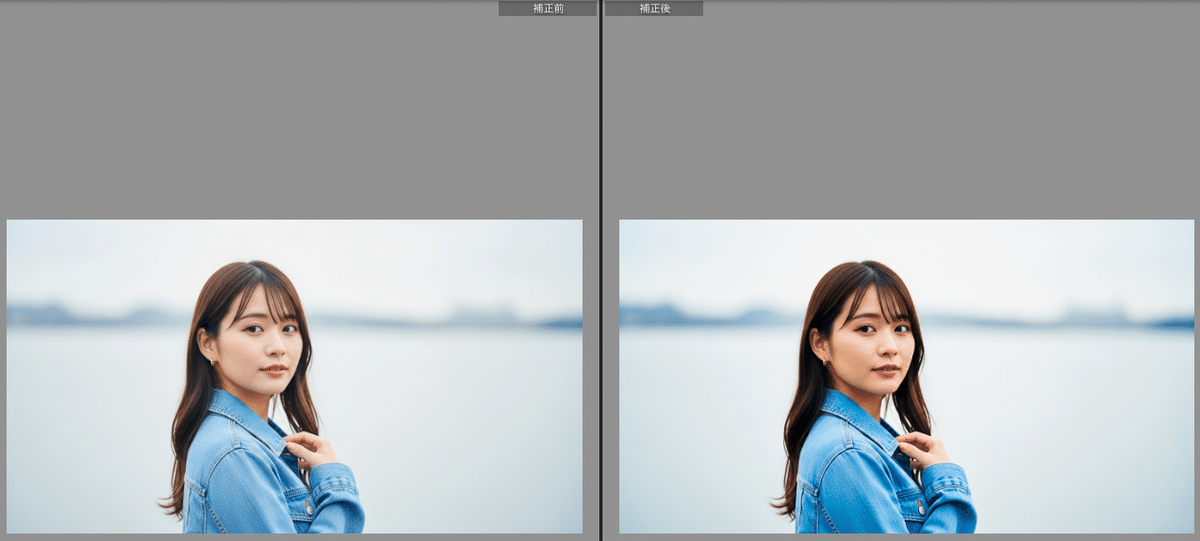Select the before preview photo on the left
Viewport: 1200px width, 541px height.
(294, 376)
